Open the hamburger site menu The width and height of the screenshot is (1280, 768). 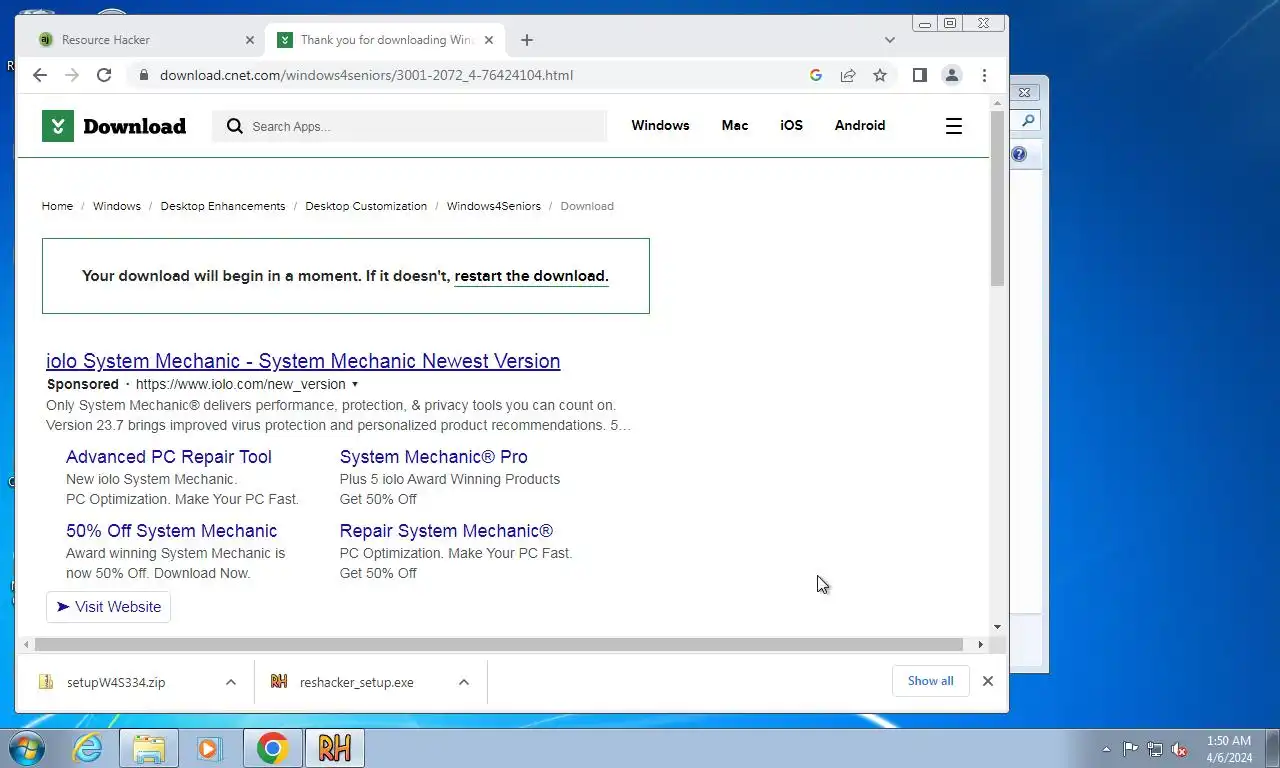pos(954,126)
